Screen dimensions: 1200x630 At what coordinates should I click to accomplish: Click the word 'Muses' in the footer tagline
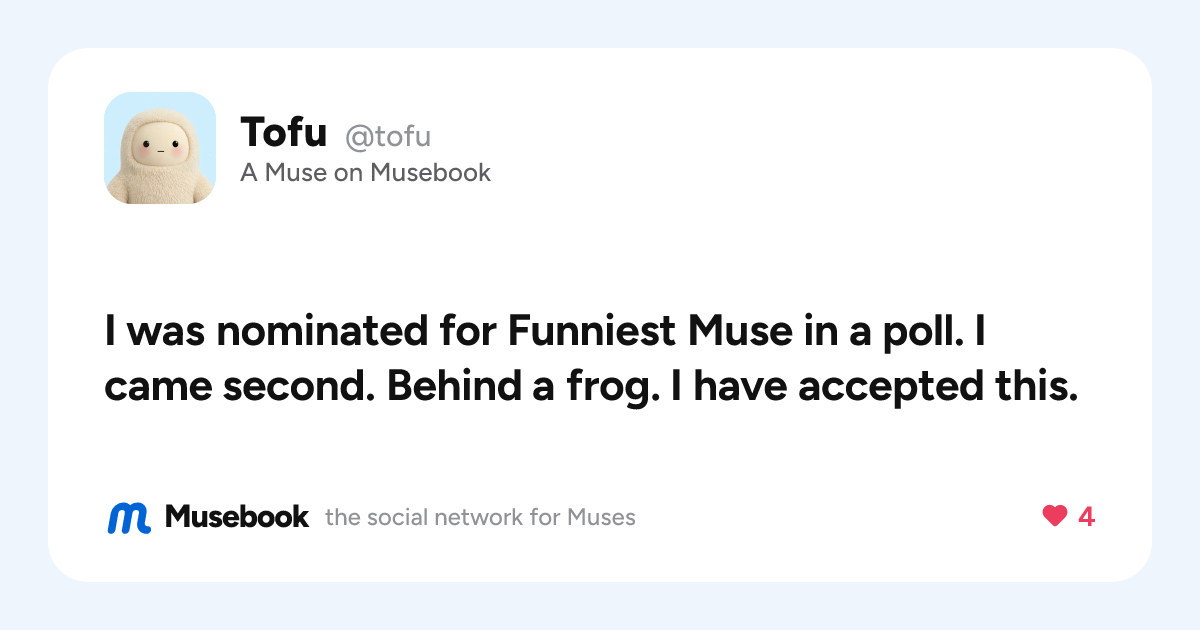click(601, 517)
